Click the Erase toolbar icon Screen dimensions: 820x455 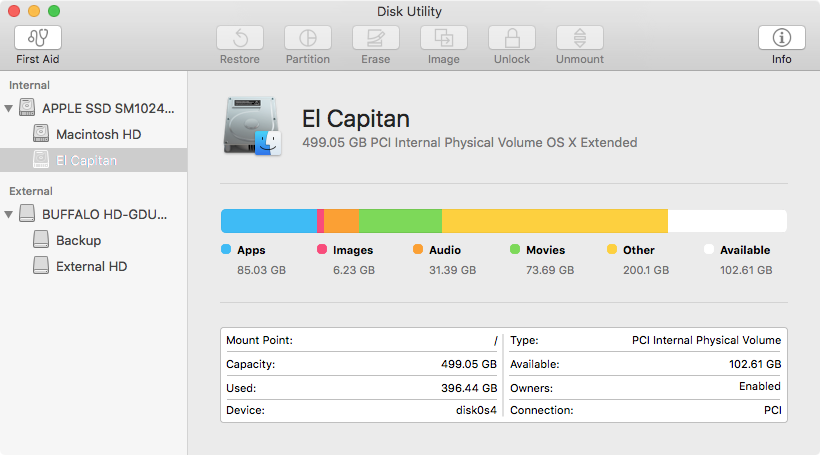[x=376, y=38]
